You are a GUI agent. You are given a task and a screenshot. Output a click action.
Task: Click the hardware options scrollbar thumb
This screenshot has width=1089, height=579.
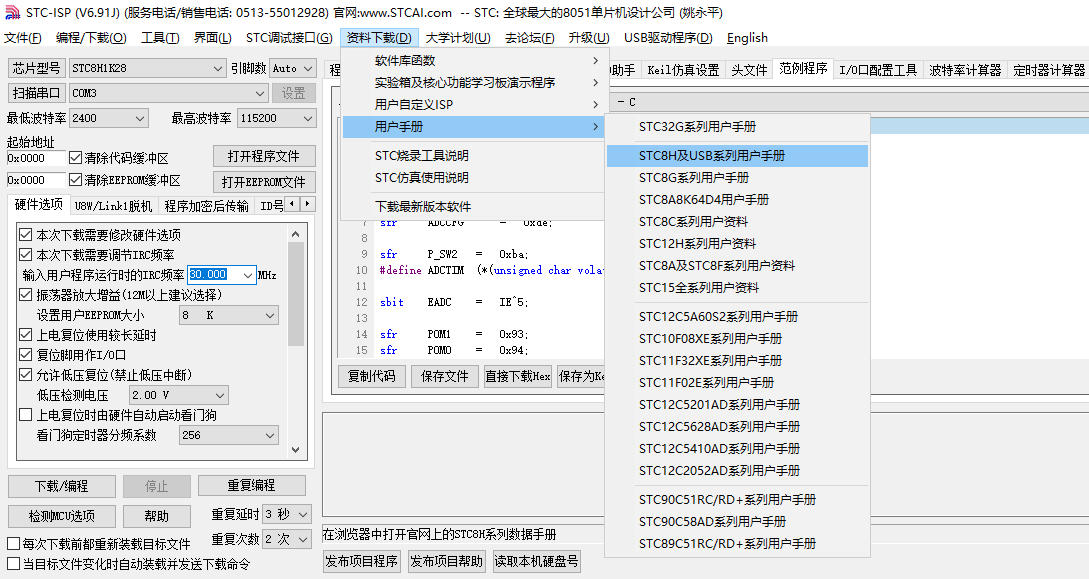point(296,293)
